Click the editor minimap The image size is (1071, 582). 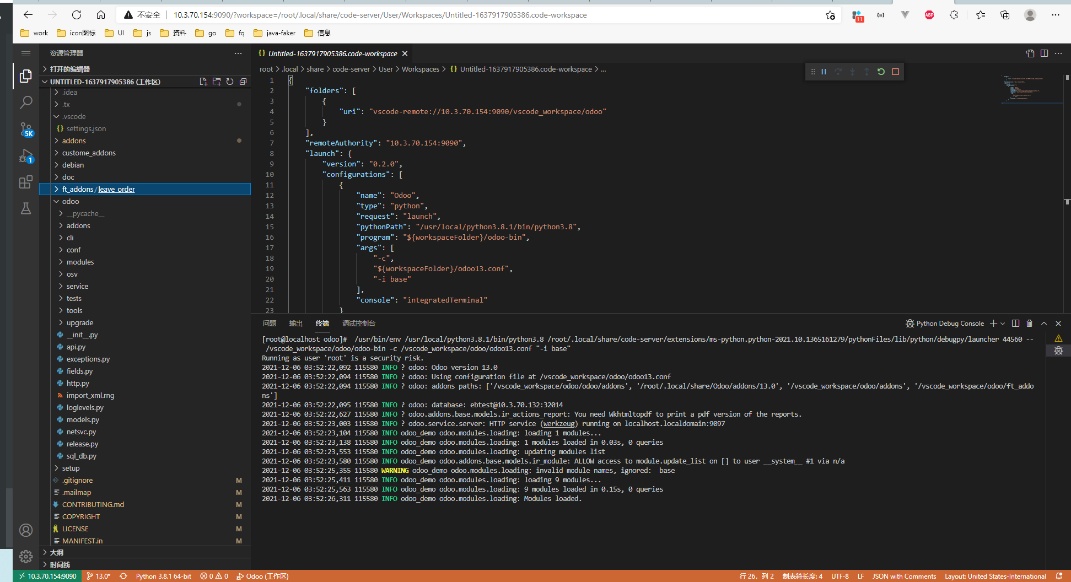click(x=1031, y=89)
